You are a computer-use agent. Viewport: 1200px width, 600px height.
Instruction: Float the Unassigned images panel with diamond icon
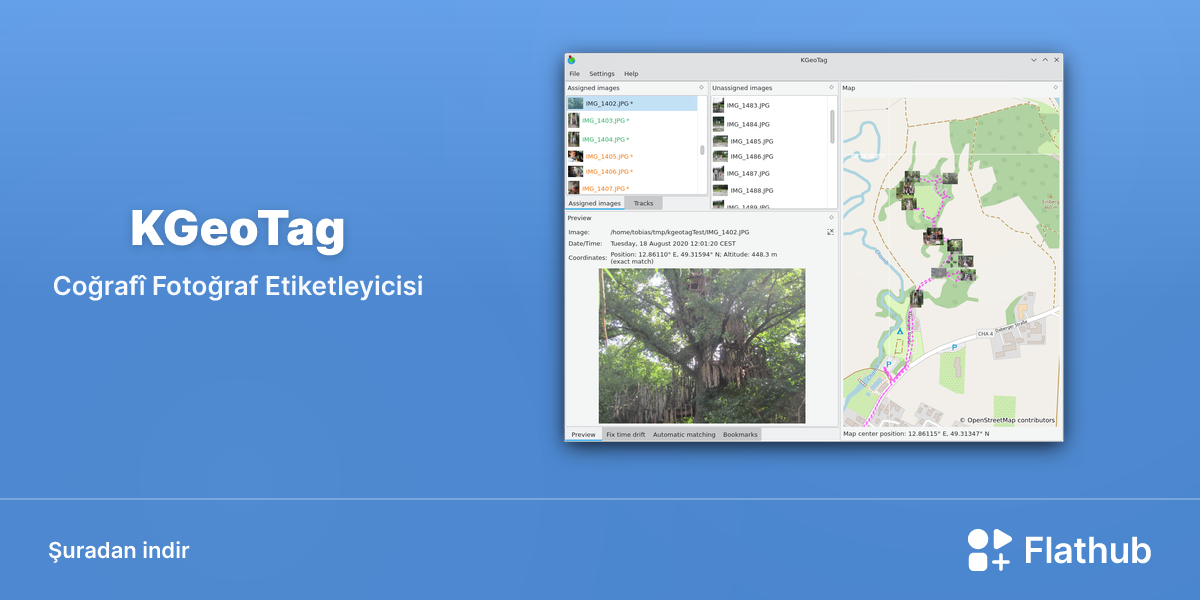click(831, 88)
